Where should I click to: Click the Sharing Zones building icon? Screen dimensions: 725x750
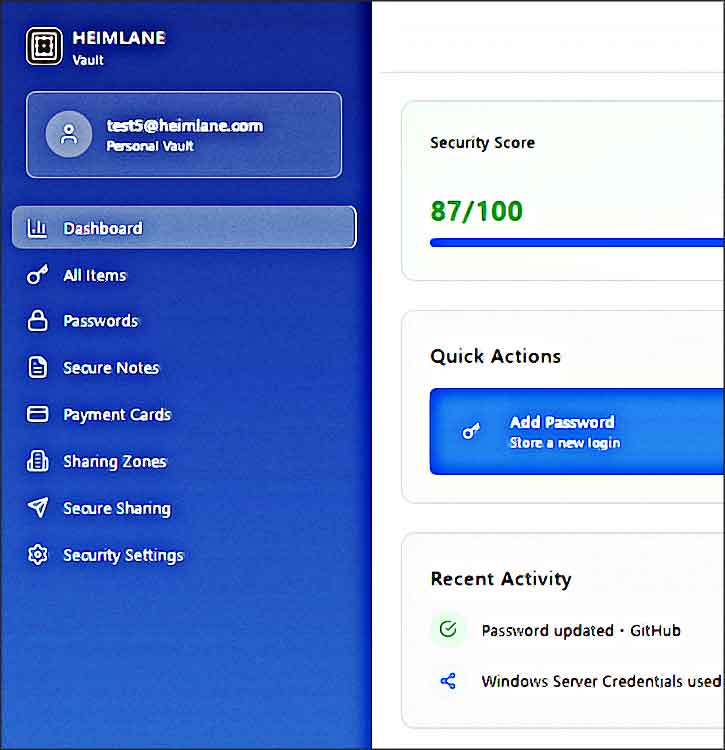tap(37, 461)
